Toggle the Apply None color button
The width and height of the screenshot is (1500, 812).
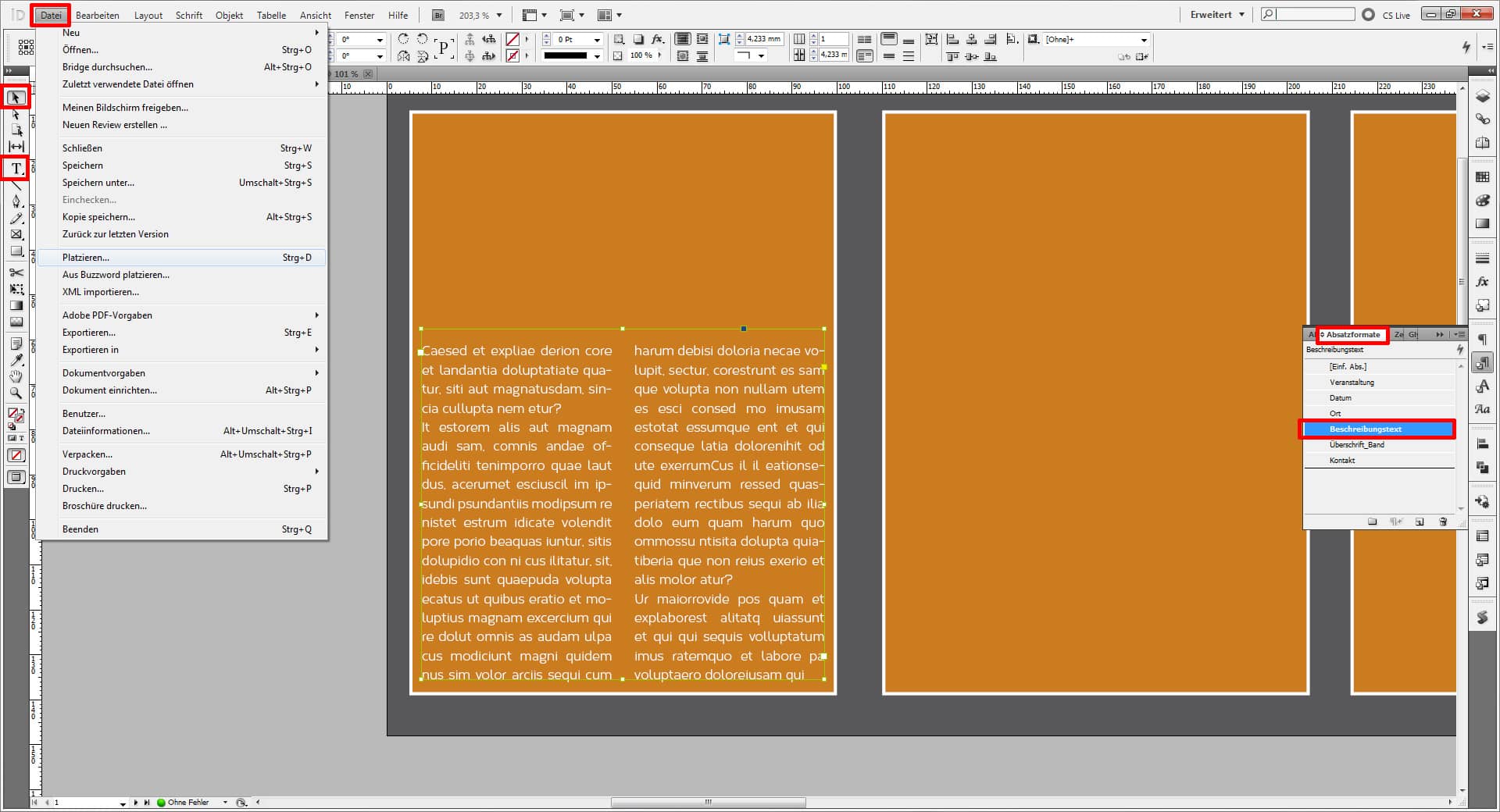click(x=16, y=455)
